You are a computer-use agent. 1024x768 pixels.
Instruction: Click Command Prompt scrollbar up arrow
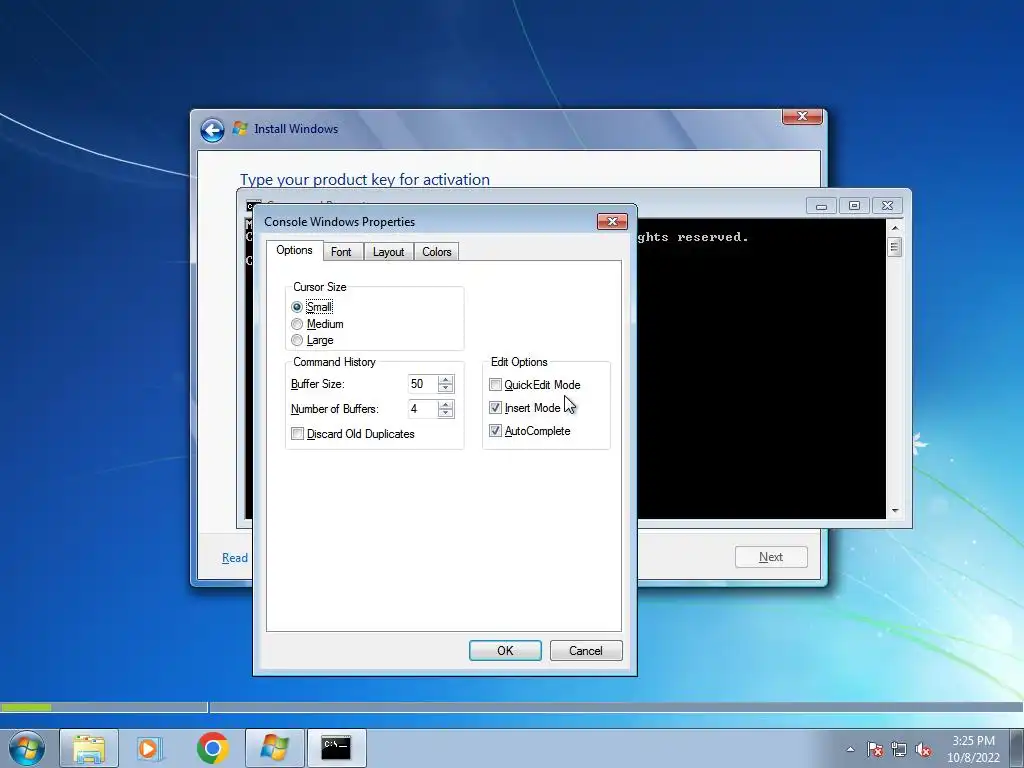pyautogui.click(x=895, y=228)
